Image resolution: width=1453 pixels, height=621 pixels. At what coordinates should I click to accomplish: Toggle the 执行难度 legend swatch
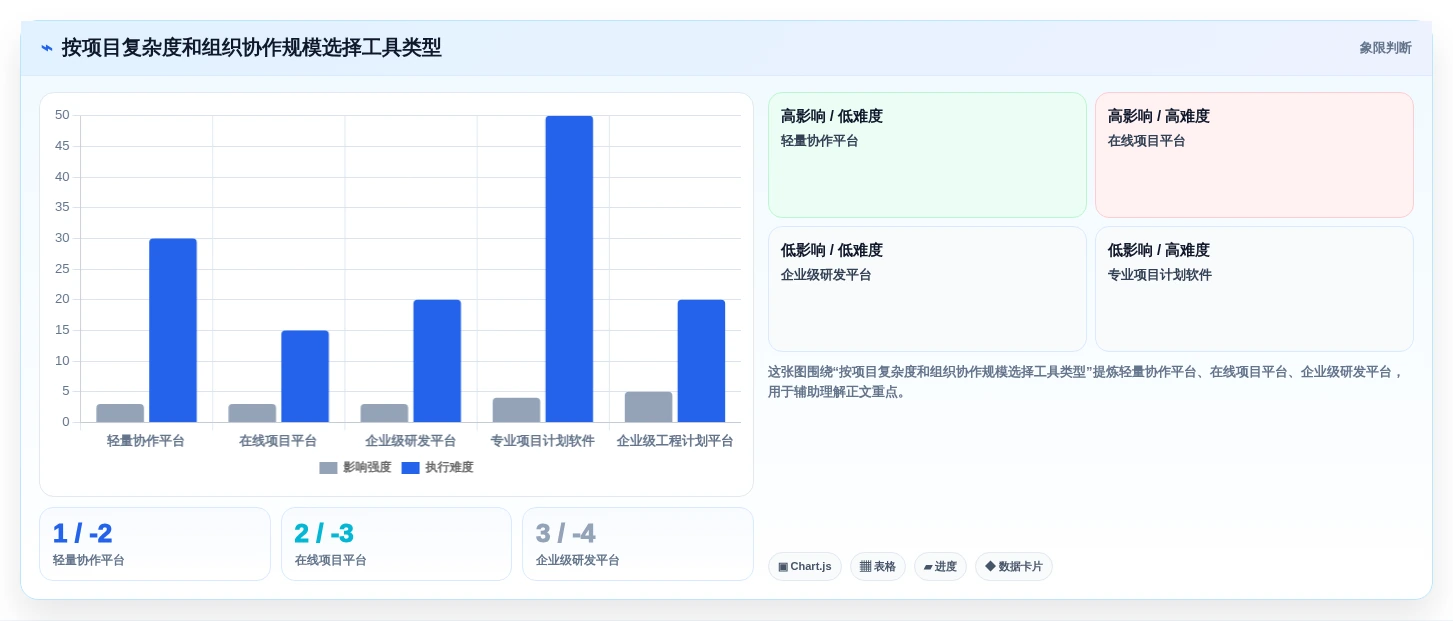point(410,468)
